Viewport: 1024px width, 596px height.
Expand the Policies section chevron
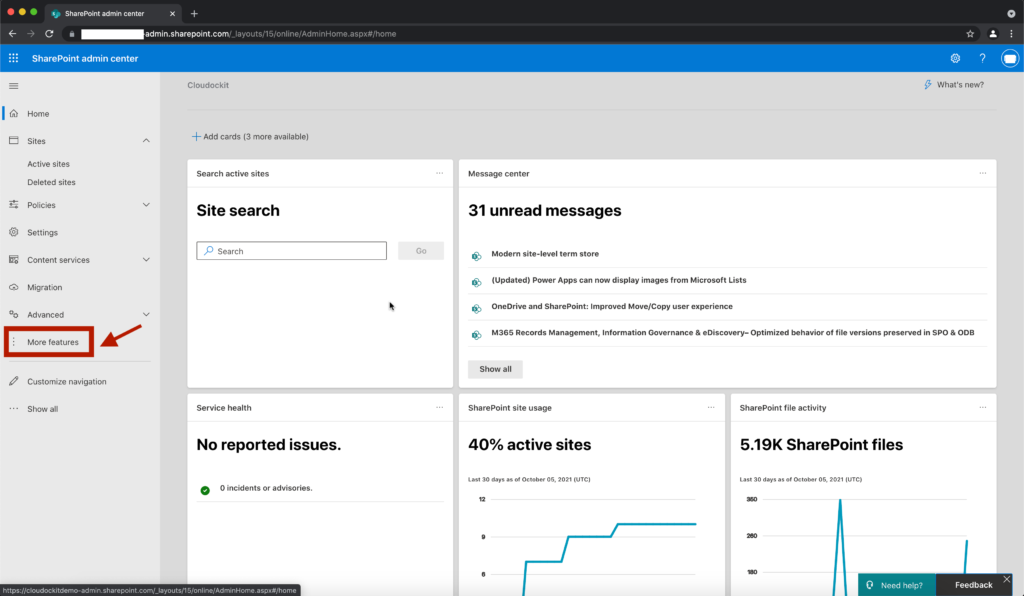[x=146, y=204]
